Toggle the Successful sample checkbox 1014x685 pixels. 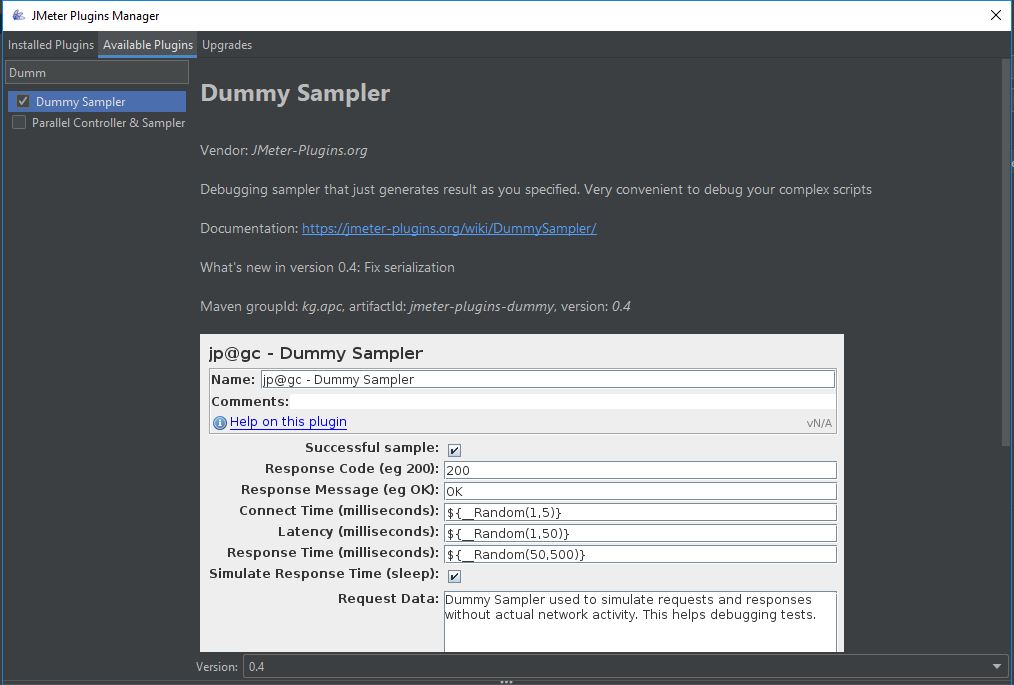(454, 450)
